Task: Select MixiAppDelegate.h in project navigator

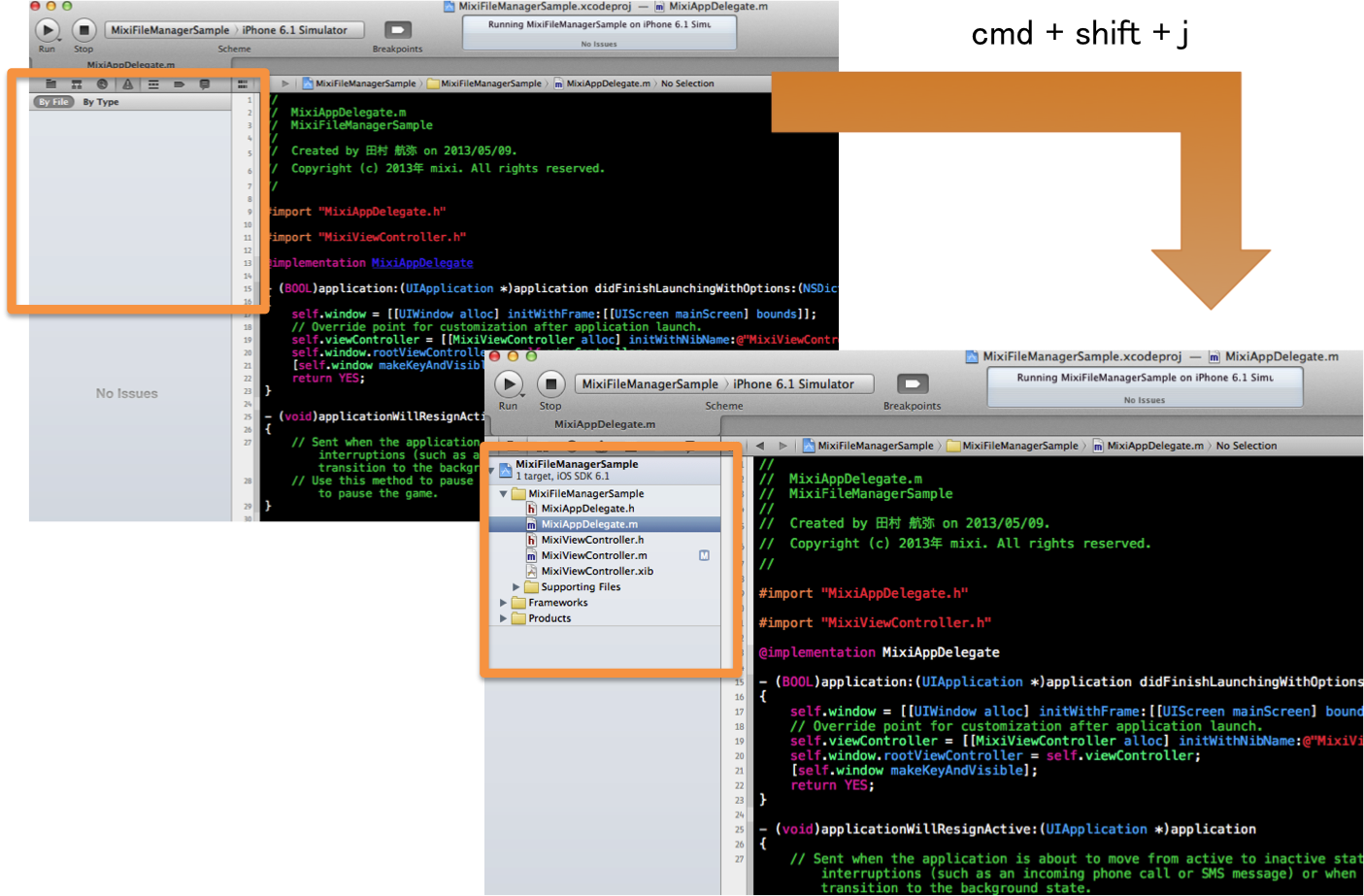Action: point(587,509)
